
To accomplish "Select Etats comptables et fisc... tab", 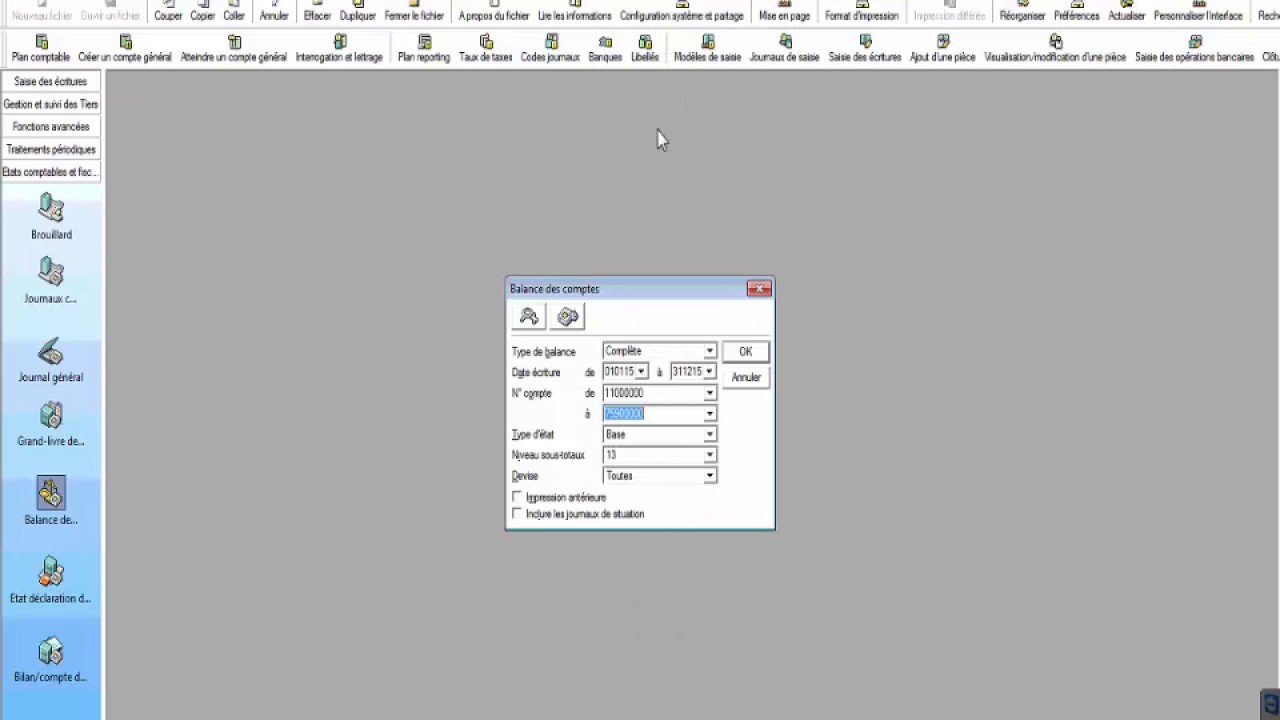I will coord(50,172).
